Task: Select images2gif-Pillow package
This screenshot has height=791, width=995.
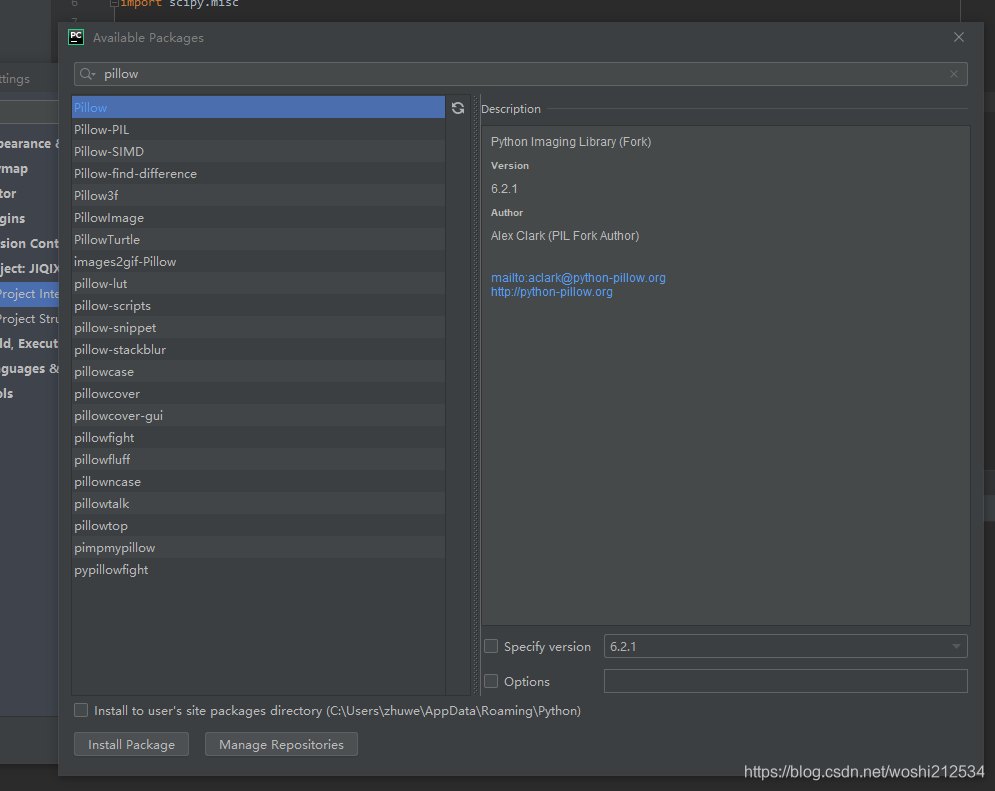Action: [x=258, y=261]
